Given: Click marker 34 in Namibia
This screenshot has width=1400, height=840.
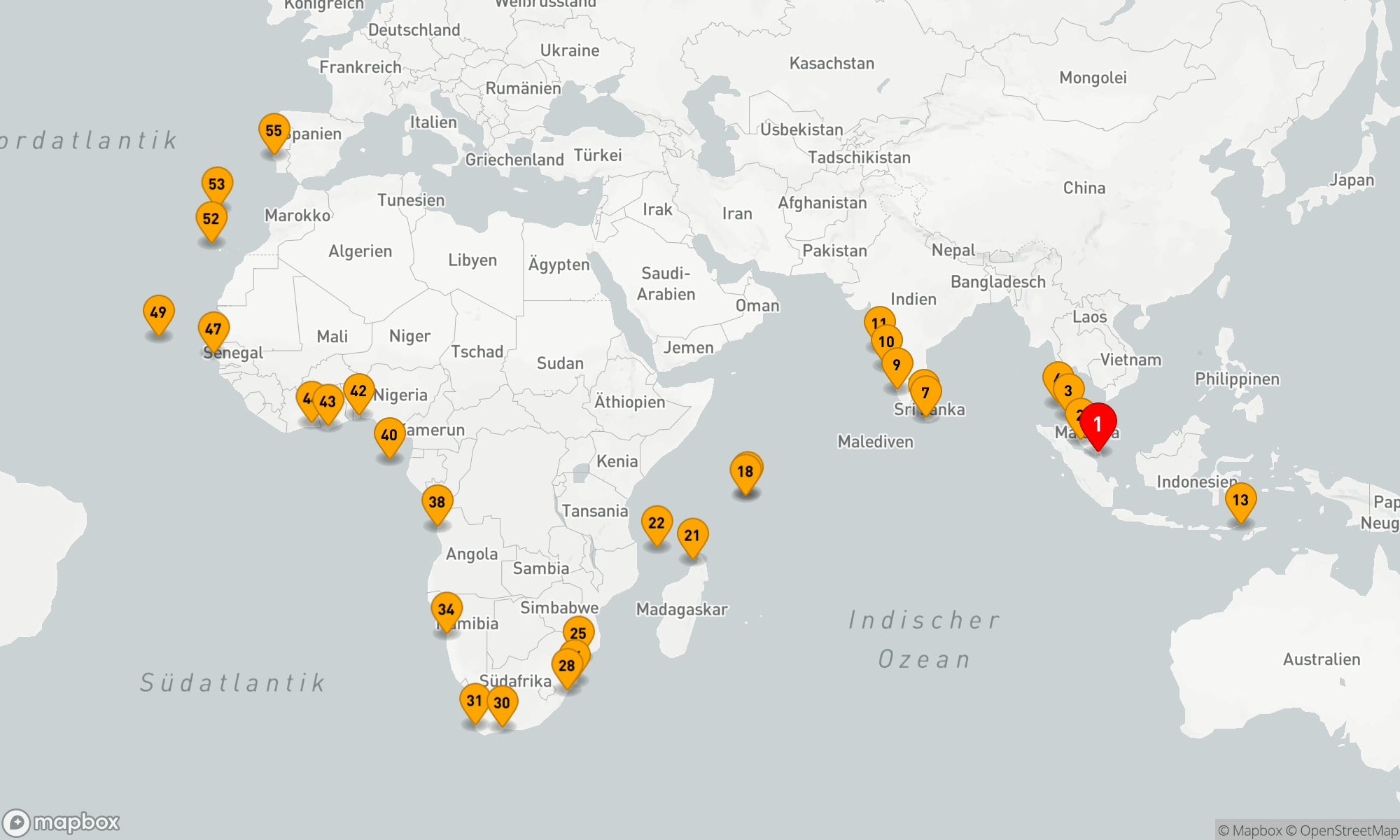Looking at the screenshot, I should 446,610.
